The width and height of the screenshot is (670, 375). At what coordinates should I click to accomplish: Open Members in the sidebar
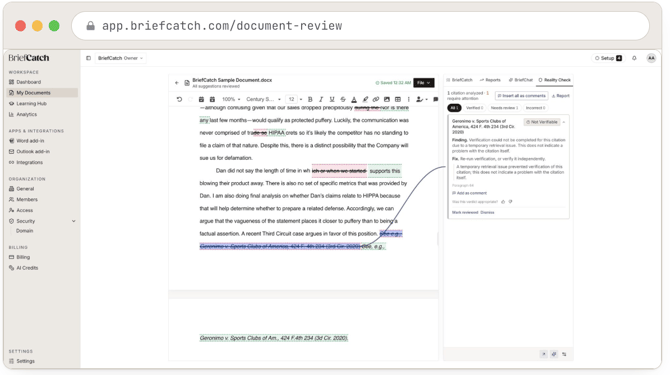pyautogui.click(x=43, y=199)
